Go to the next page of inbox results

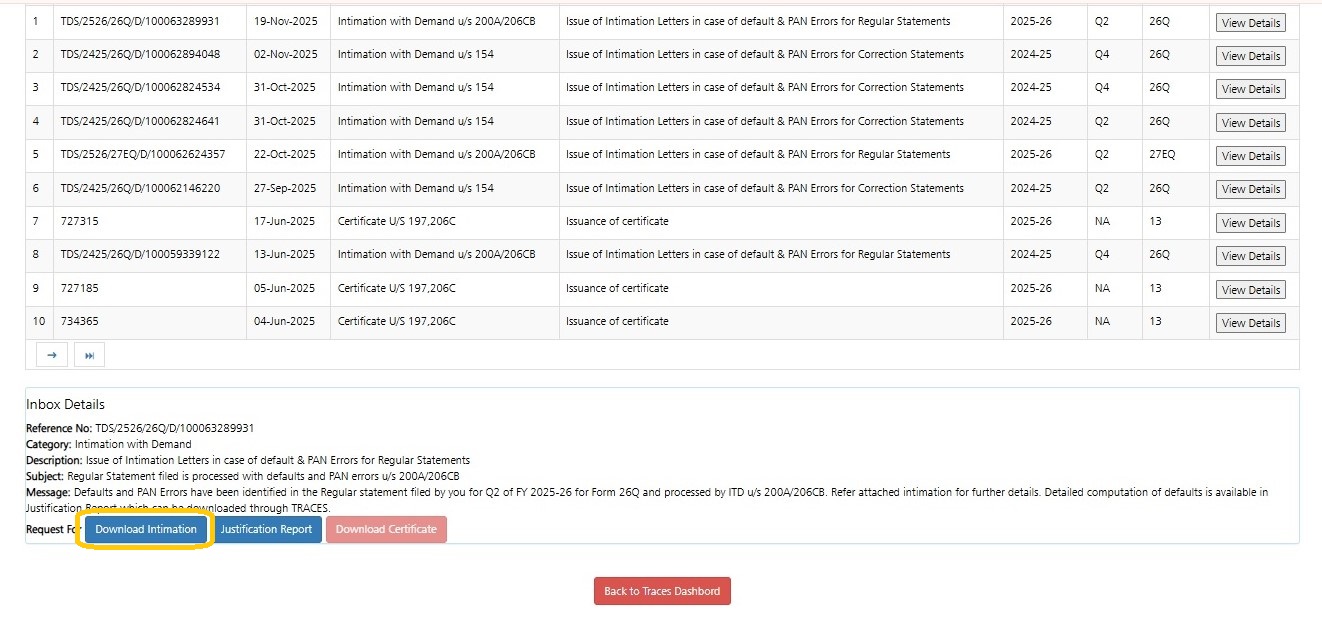pos(51,355)
